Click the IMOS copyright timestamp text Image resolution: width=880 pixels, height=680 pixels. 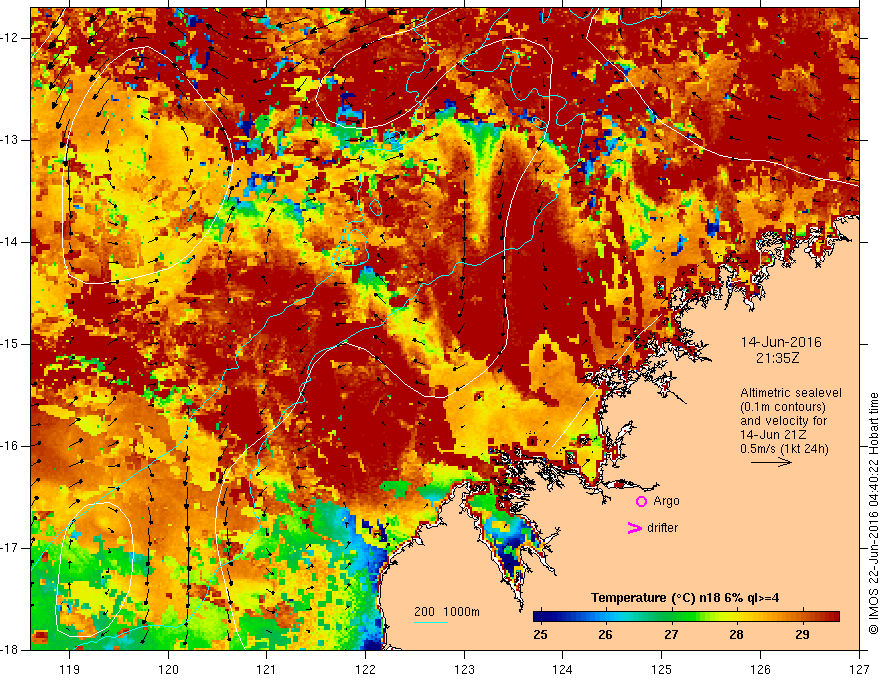click(873, 513)
